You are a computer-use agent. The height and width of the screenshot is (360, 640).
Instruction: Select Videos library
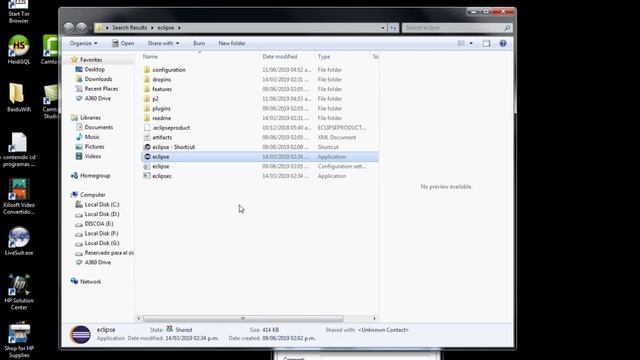(x=93, y=156)
